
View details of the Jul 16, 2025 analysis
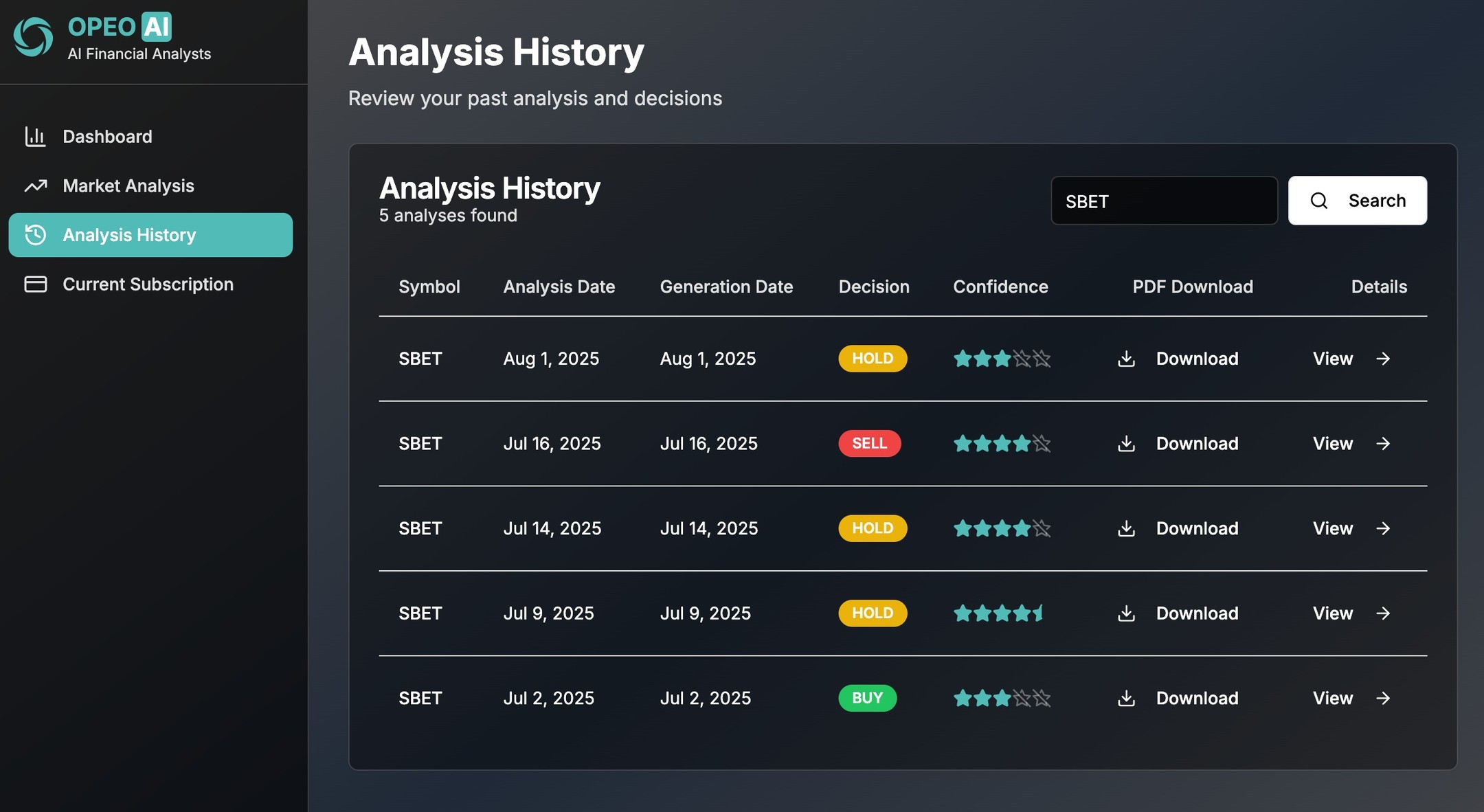tap(1352, 444)
